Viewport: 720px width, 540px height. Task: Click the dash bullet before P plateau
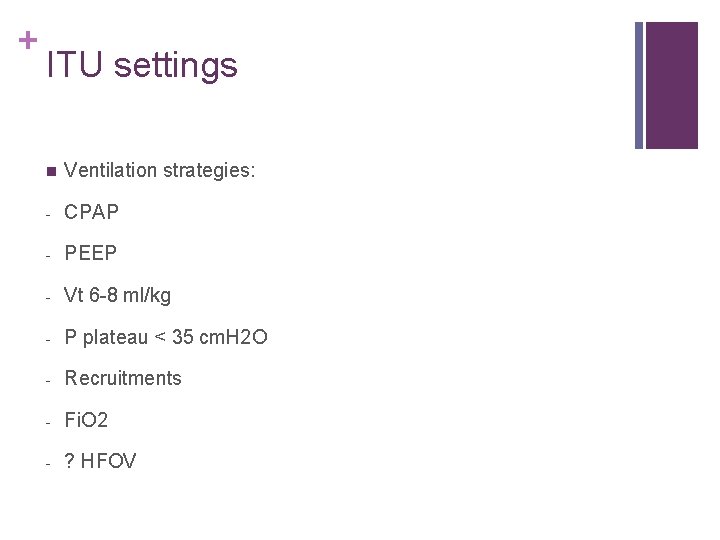(49, 338)
